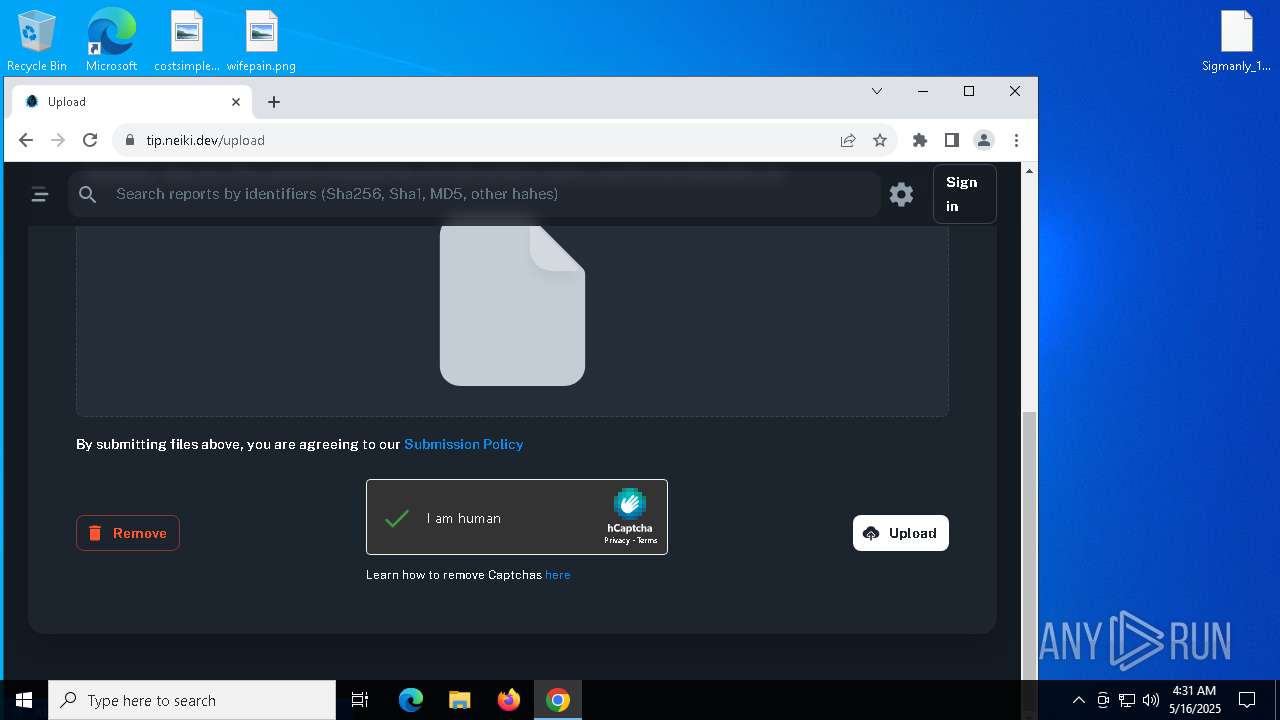Open the notification center
1280x720 pixels.
click(1247, 700)
